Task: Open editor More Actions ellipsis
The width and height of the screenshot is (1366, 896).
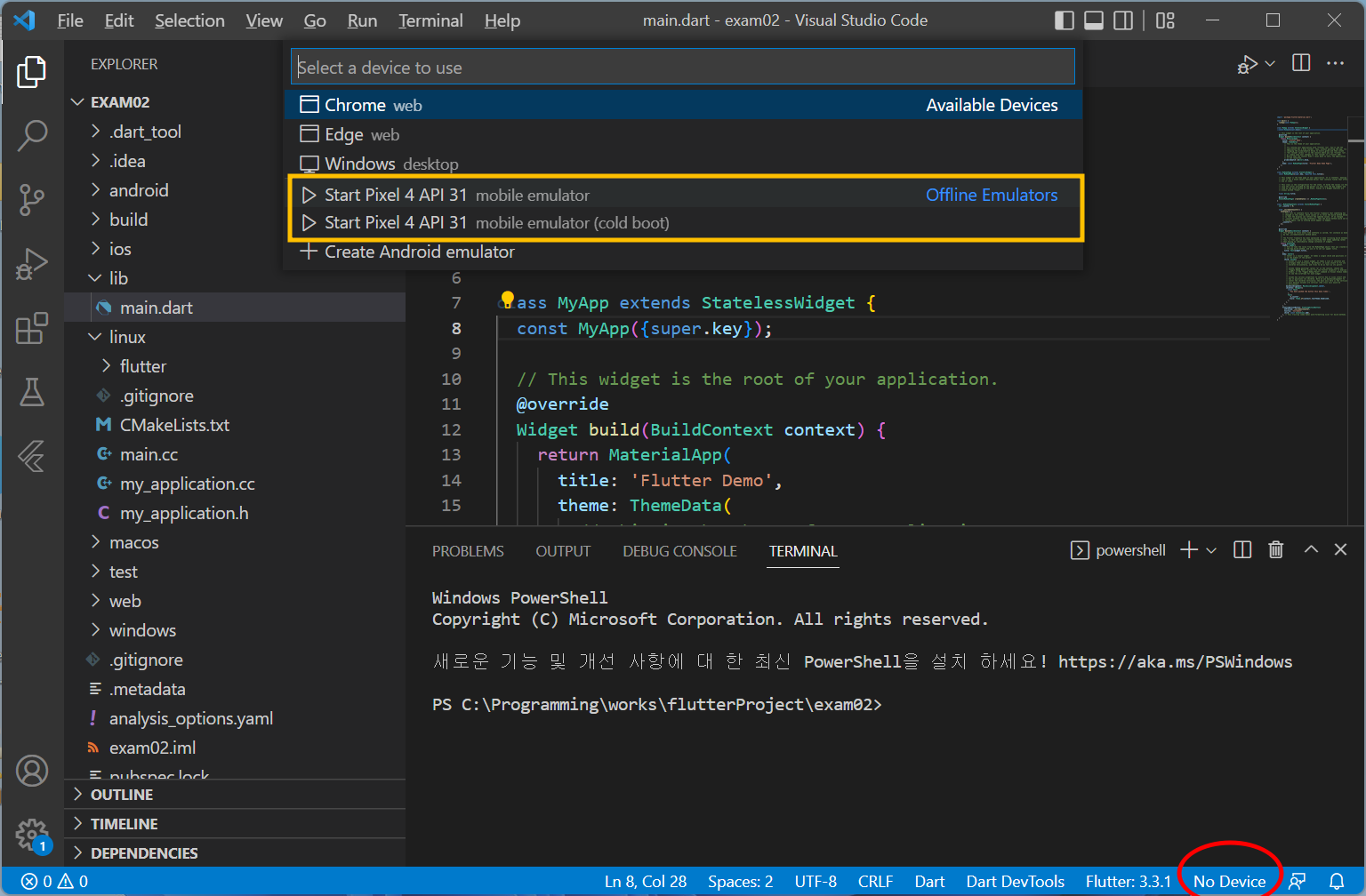Action: [x=1336, y=63]
